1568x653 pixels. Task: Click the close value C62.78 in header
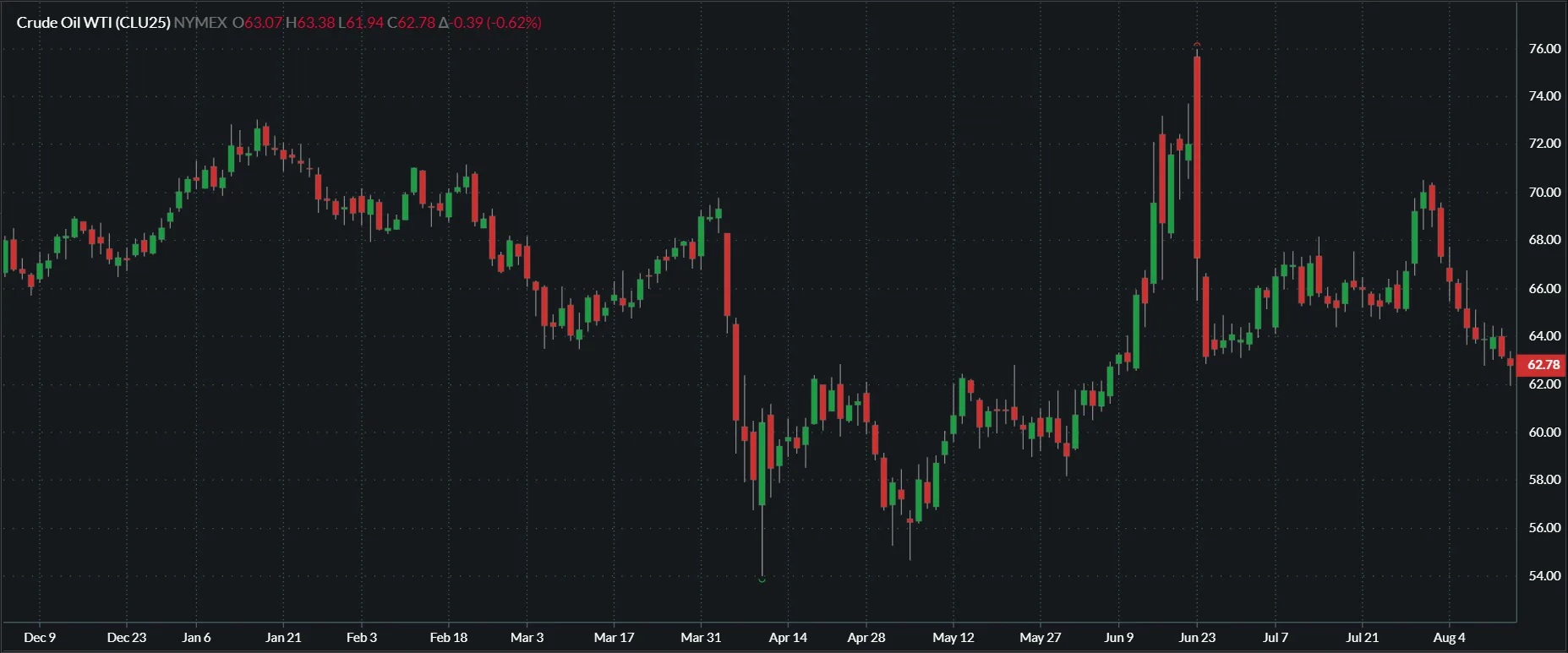[411, 23]
